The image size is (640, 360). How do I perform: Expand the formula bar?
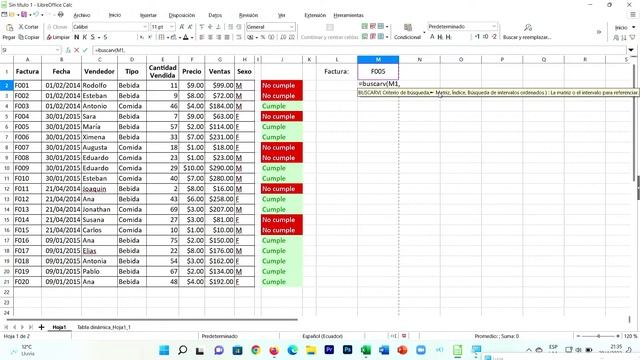631,50
